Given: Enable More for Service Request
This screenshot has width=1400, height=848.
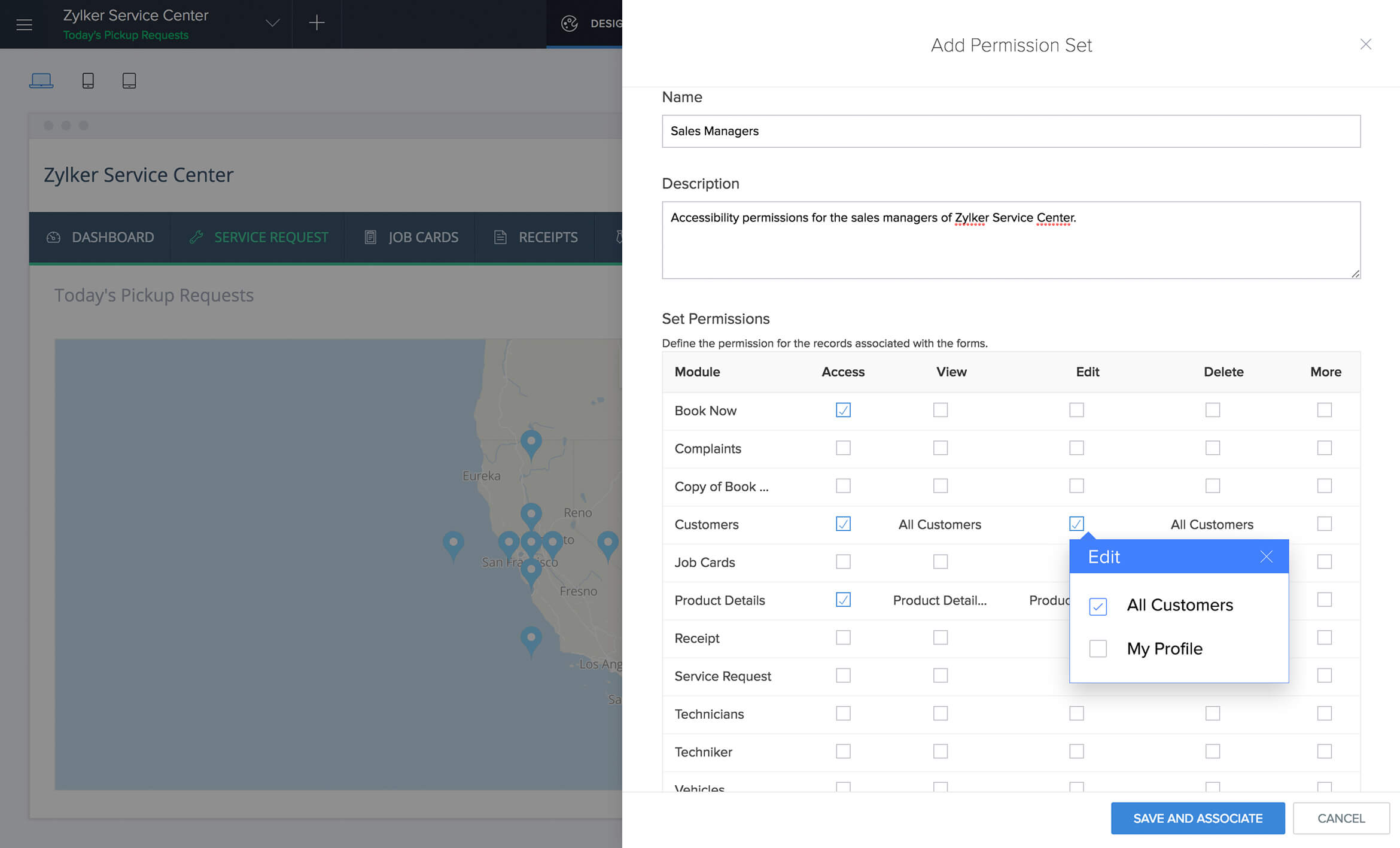Looking at the screenshot, I should coord(1325,675).
